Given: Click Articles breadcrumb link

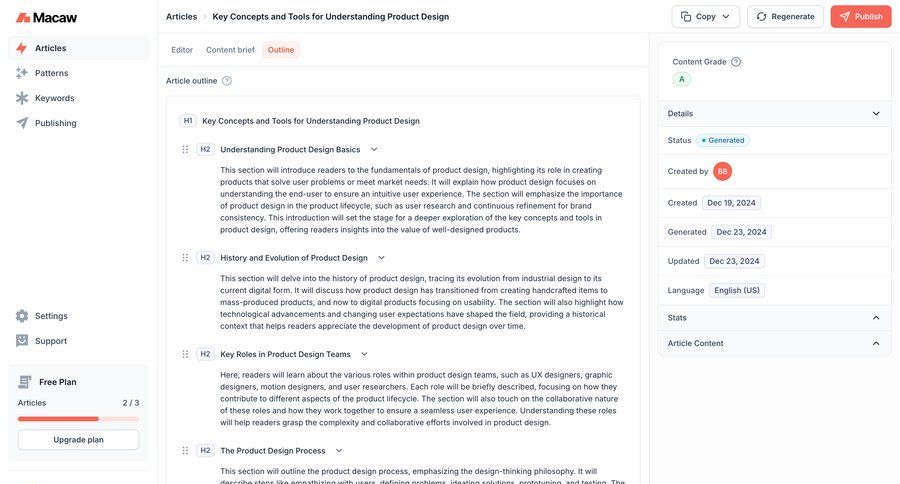Looking at the screenshot, I should (x=181, y=17).
